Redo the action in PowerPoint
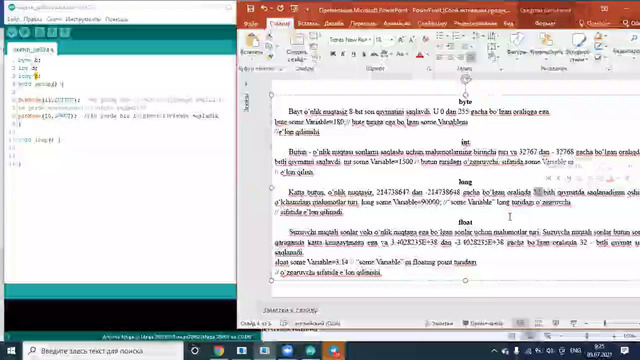The width and height of the screenshot is (640, 360). pyautogui.click(x=280, y=9)
